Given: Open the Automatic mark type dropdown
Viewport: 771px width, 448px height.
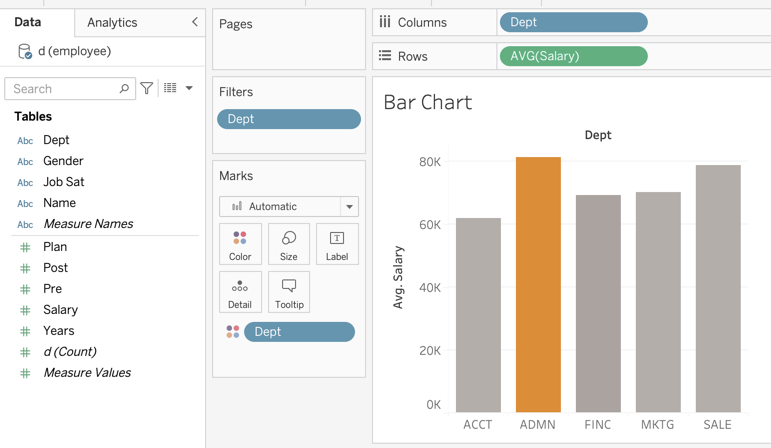Looking at the screenshot, I should (349, 207).
